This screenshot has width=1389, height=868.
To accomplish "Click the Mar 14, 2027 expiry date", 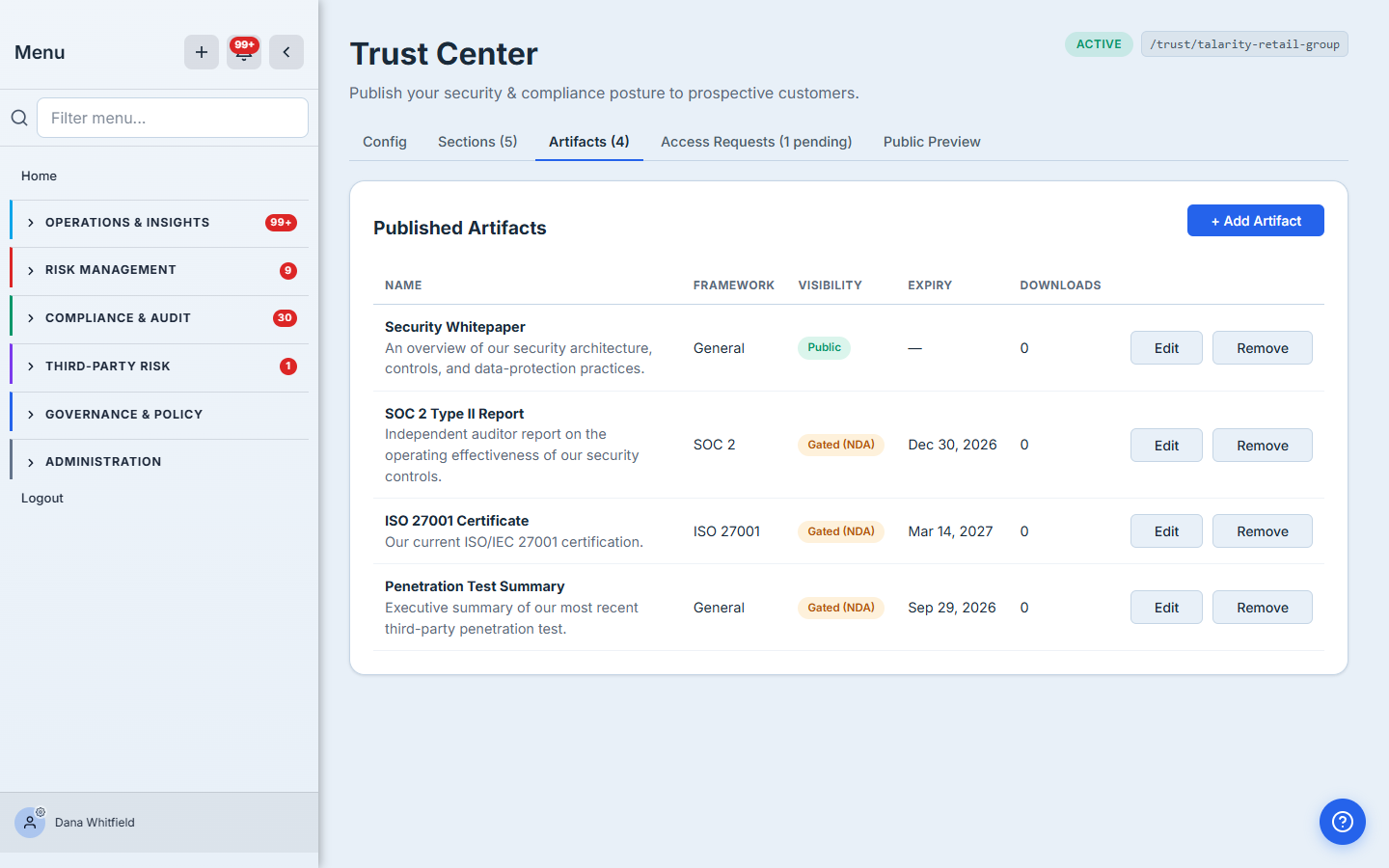I will tap(950, 531).
